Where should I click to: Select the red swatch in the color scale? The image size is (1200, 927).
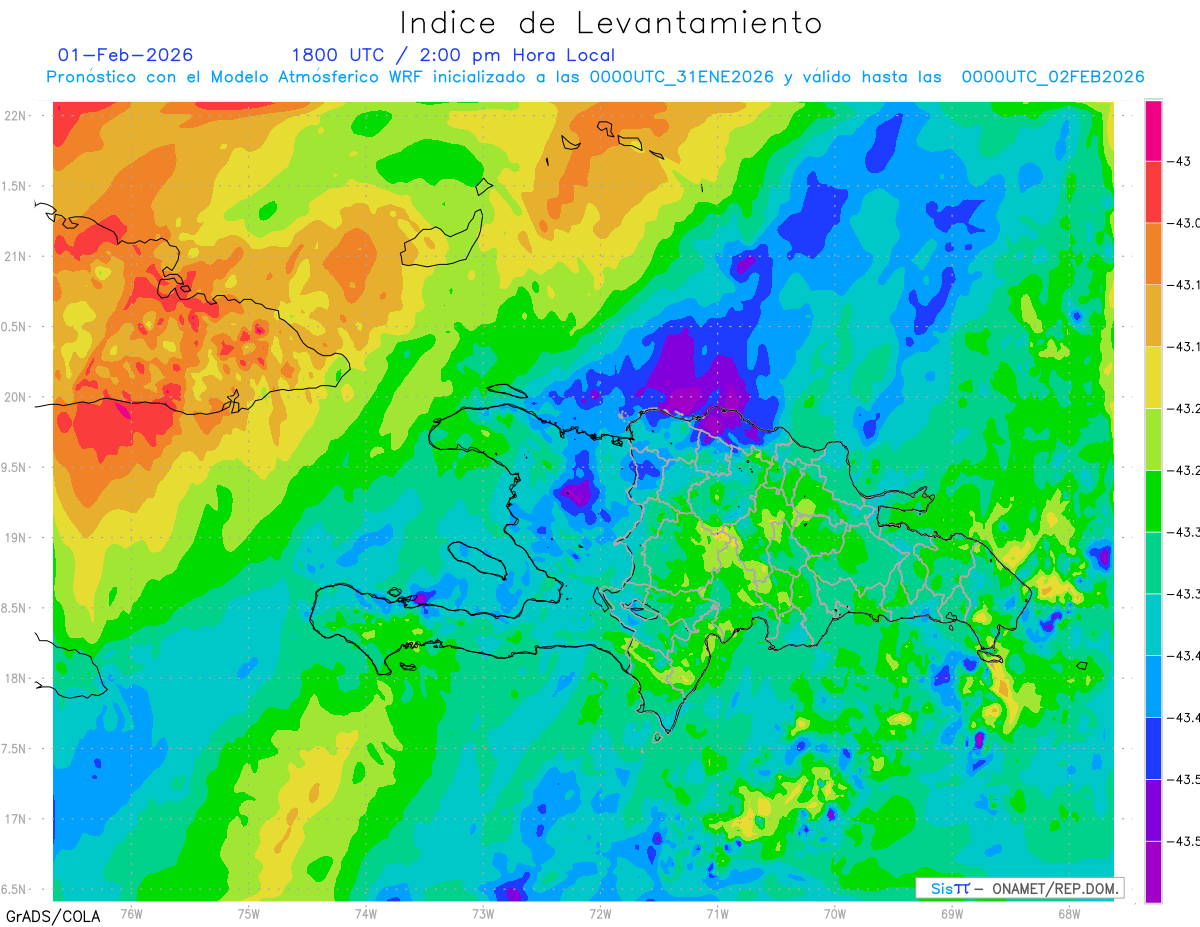(1153, 192)
